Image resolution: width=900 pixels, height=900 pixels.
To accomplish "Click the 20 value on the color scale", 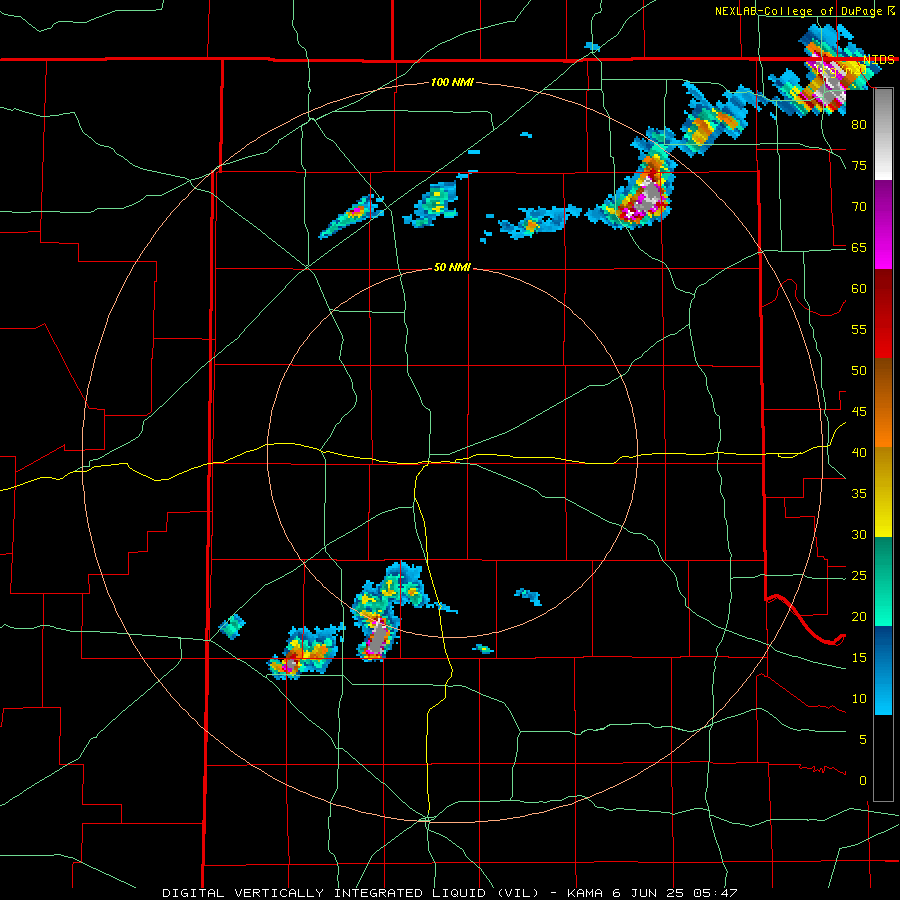I will [x=859, y=616].
